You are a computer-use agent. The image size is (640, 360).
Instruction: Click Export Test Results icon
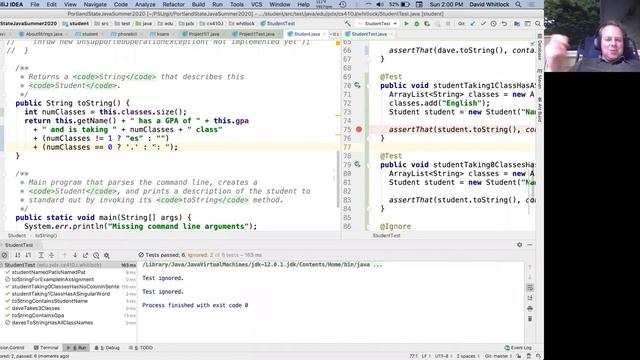(x=85, y=255)
